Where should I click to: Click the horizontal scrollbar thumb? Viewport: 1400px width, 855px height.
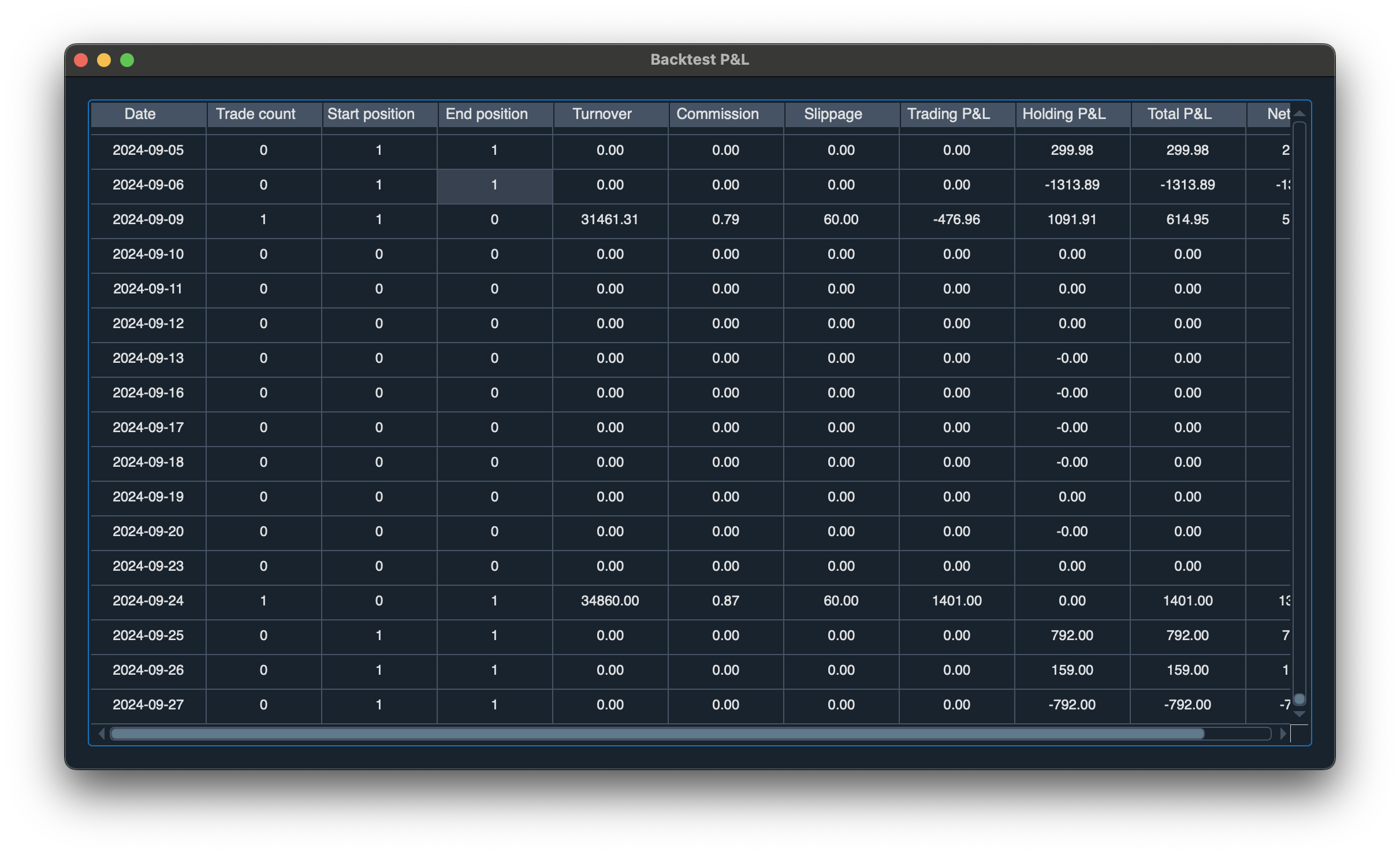657,734
